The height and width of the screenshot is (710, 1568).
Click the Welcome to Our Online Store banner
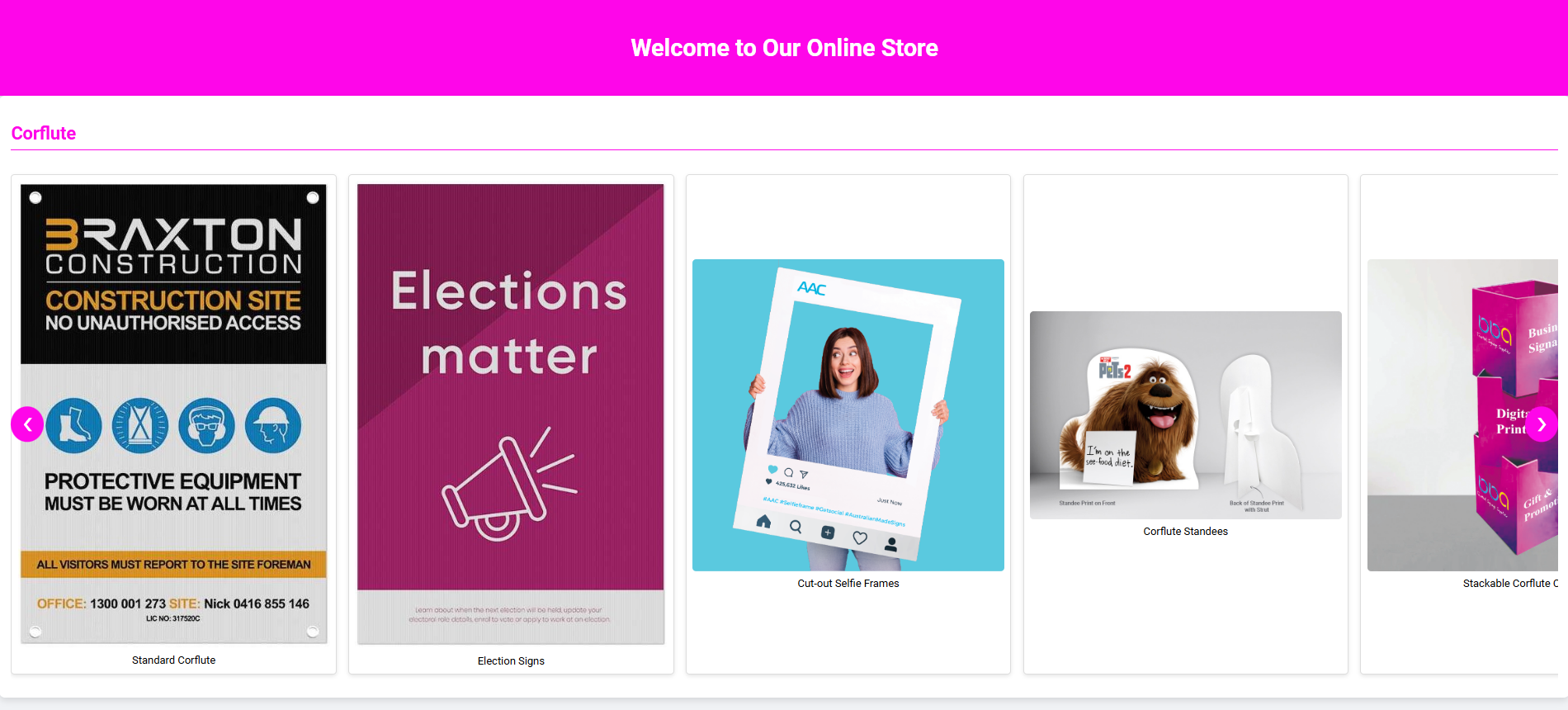pos(784,48)
